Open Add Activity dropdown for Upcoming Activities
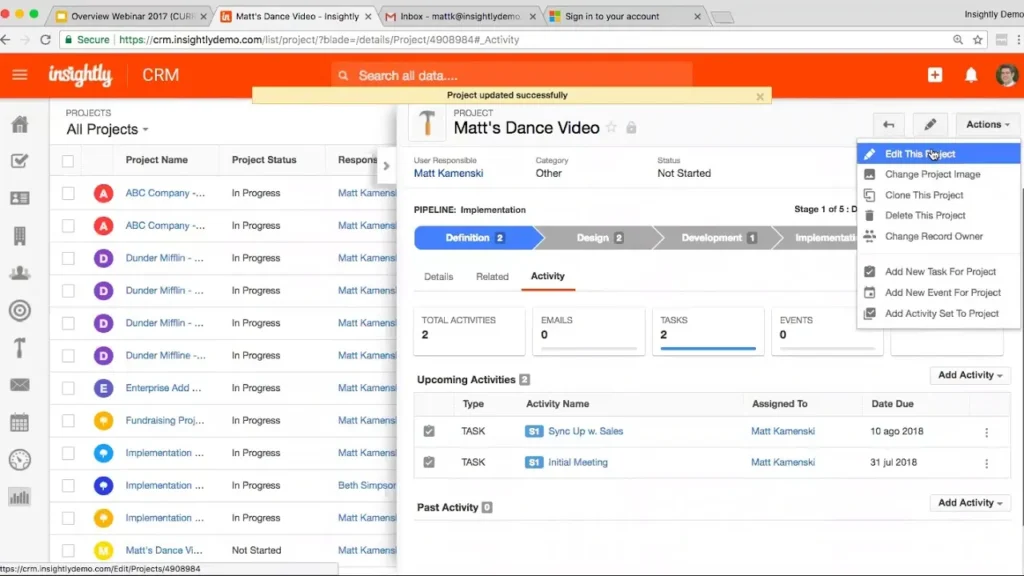1024x576 pixels. pos(970,375)
